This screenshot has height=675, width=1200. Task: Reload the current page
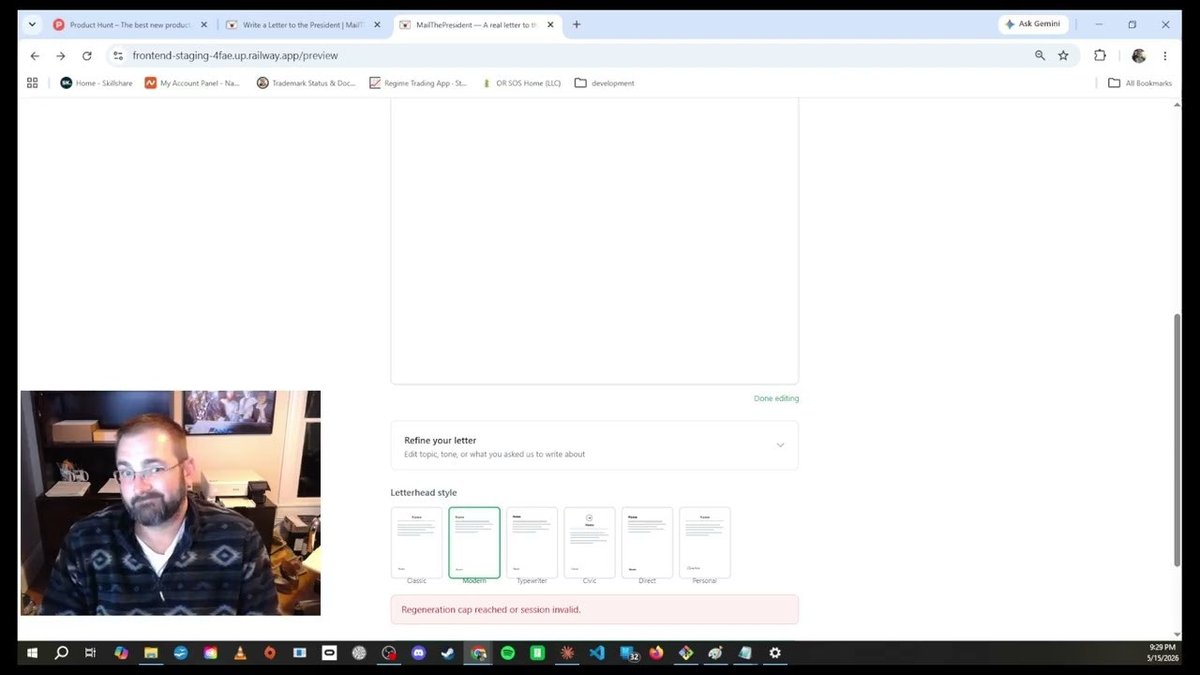87,56
